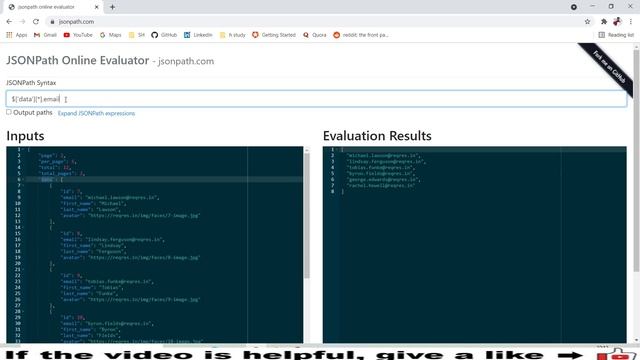Click "george.edwards@reqres.in" in Evaluation Results
This screenshot has height=360, width=640.
point(382,180)
